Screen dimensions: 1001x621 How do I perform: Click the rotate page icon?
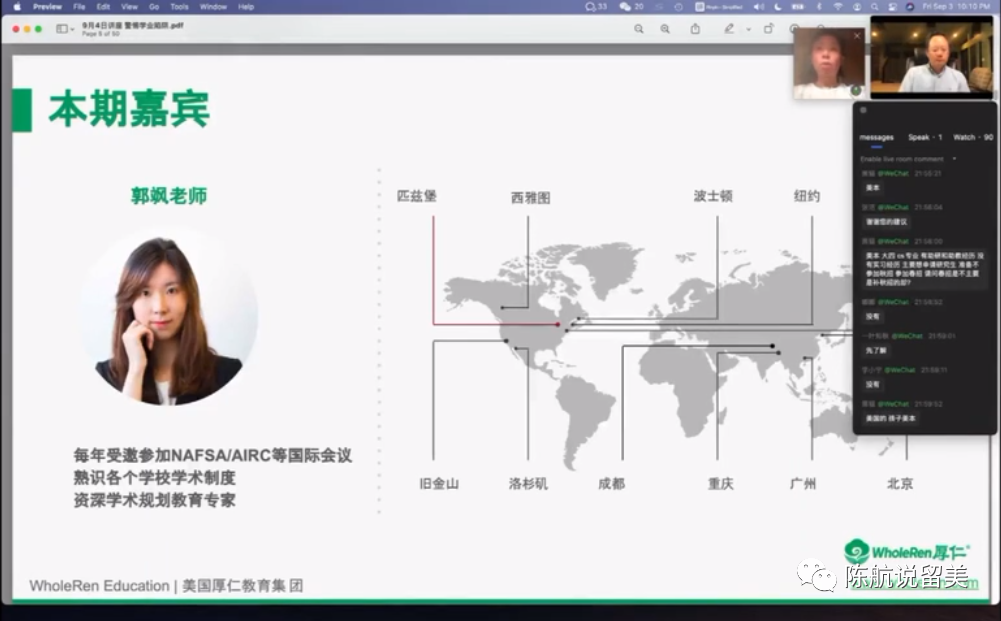[769, 29]
